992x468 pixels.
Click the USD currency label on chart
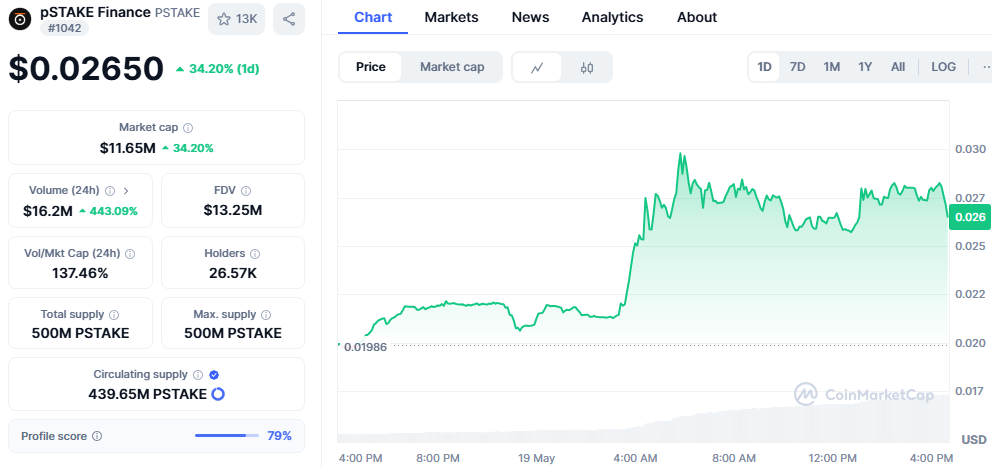point(973,439)
